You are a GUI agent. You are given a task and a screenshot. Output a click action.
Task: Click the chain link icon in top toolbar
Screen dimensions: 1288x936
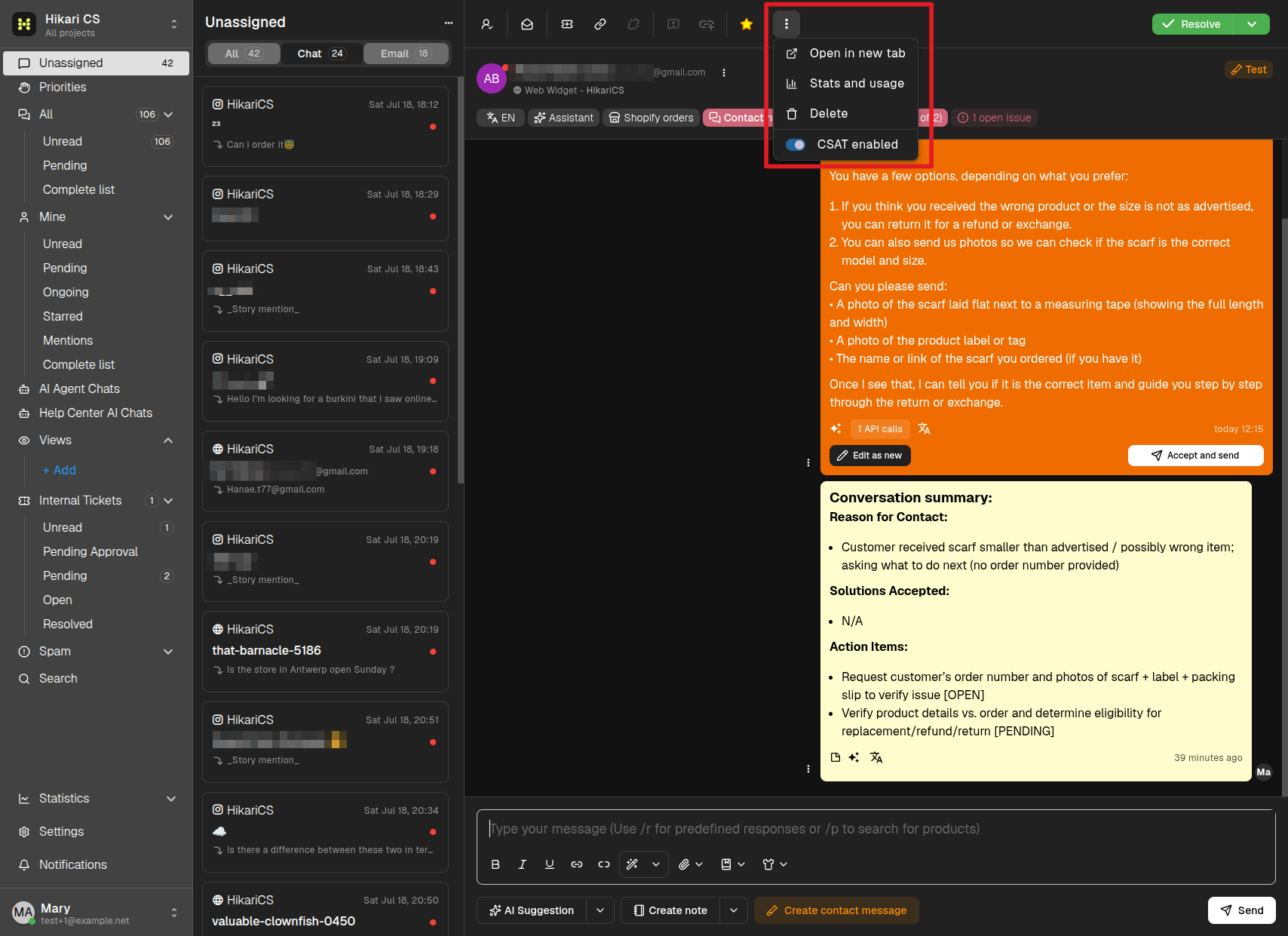coord(600,24)
